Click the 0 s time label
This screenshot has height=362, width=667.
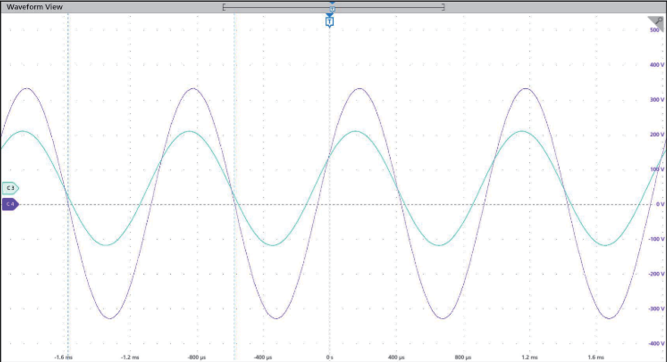(x=330, y=357)
